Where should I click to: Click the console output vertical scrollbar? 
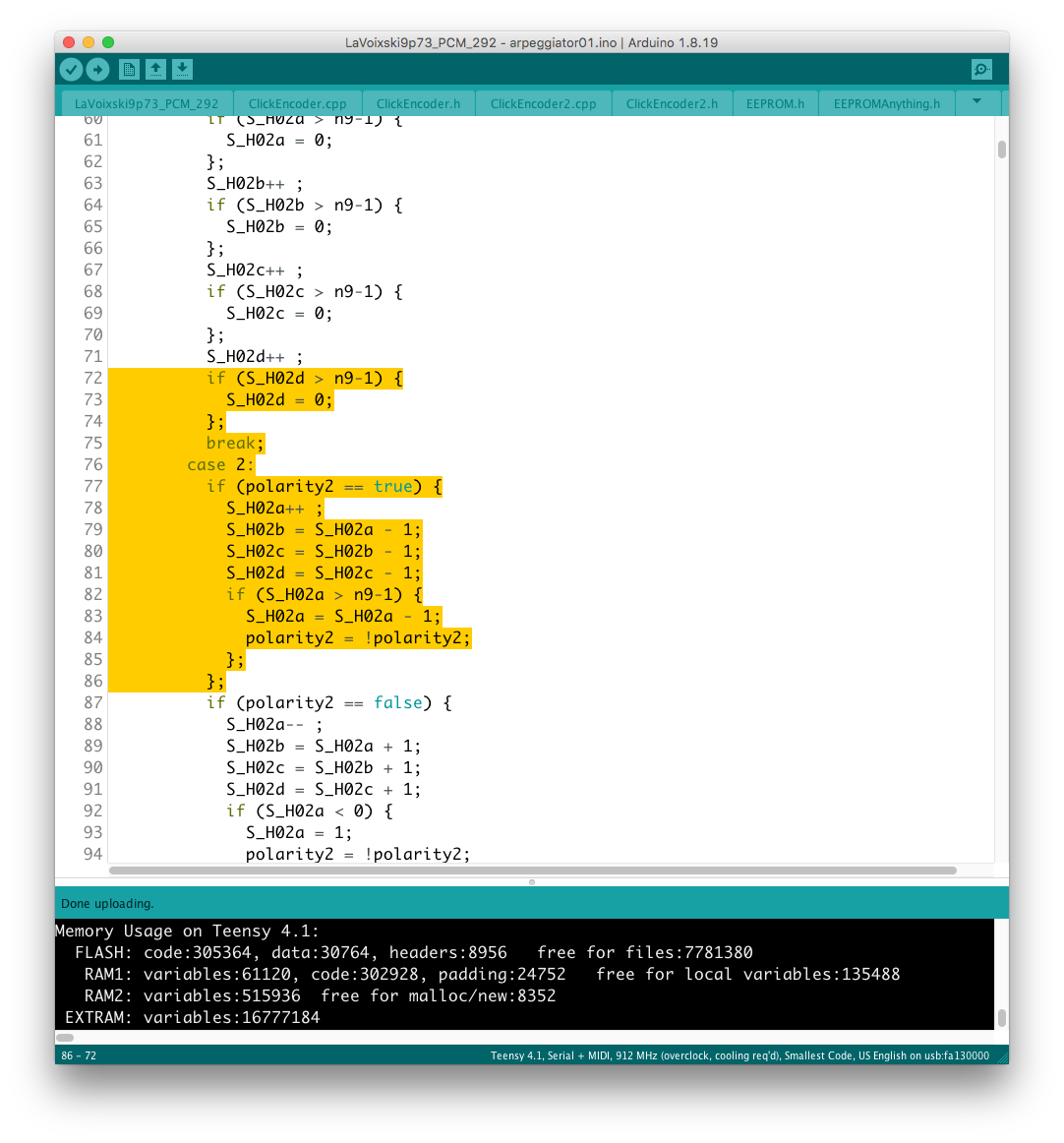point(1001,1017)
